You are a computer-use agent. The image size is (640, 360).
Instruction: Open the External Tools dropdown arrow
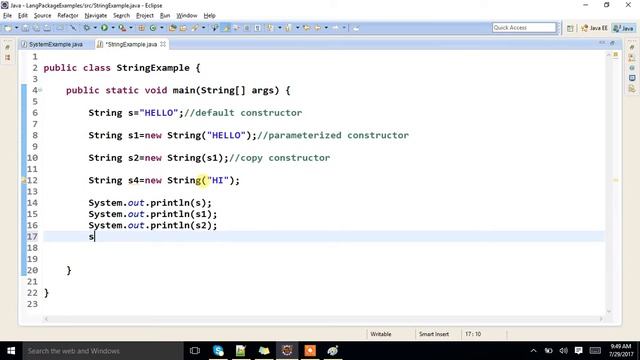131,28
